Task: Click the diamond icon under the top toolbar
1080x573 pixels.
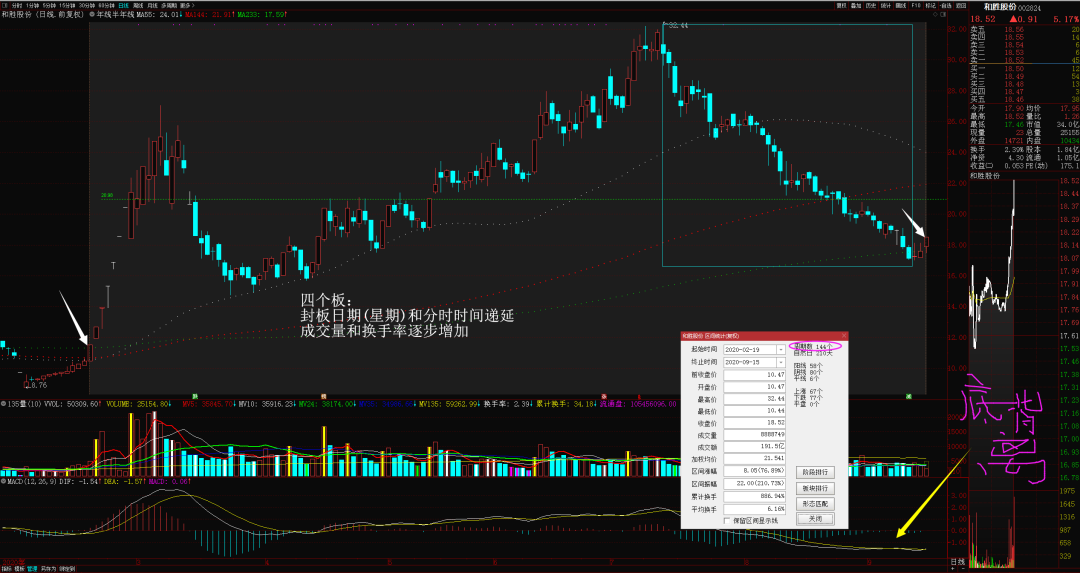Action: coord(935,14)
